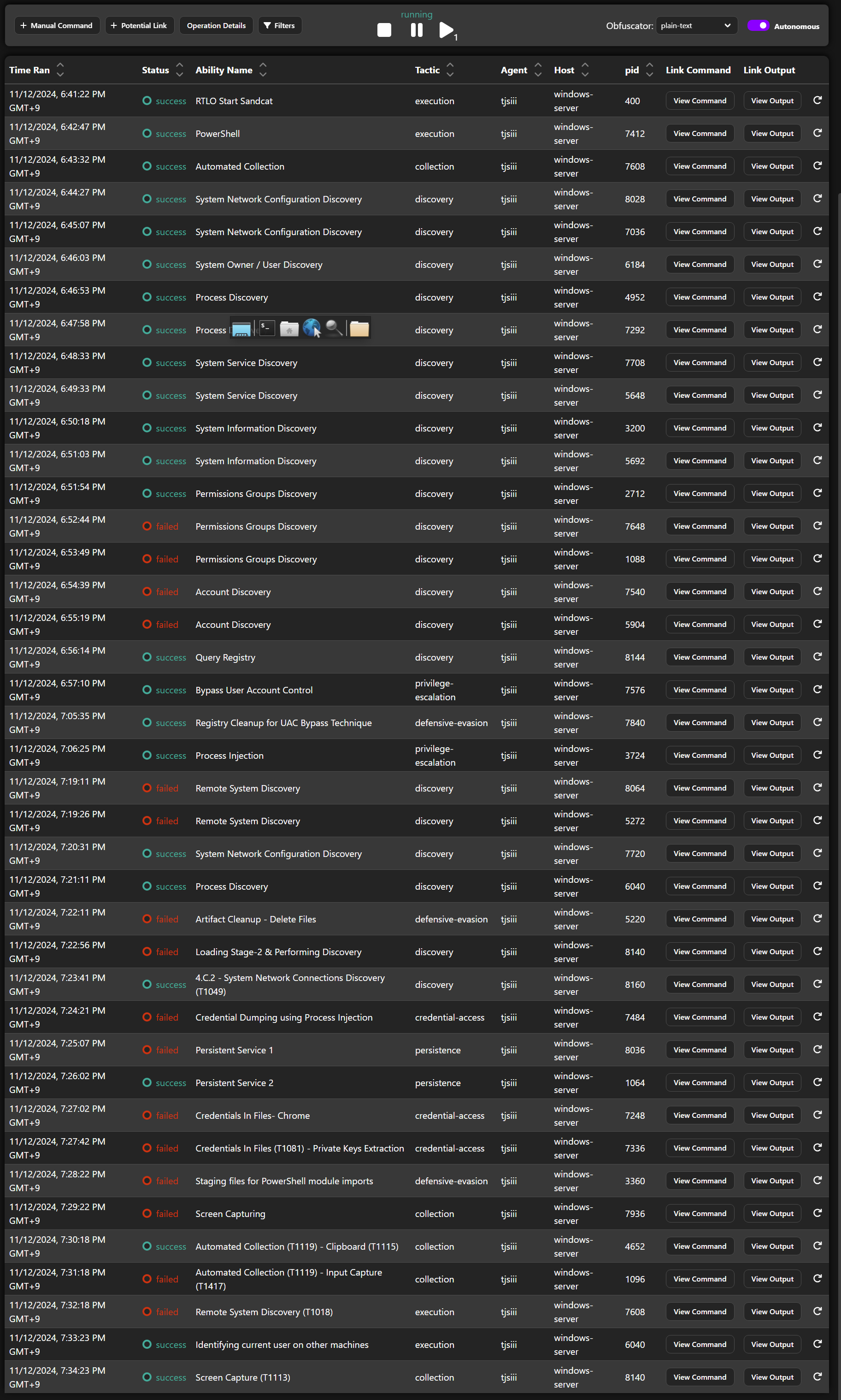
Task: Stop the running operation
Action: click(x=384, y=30)
